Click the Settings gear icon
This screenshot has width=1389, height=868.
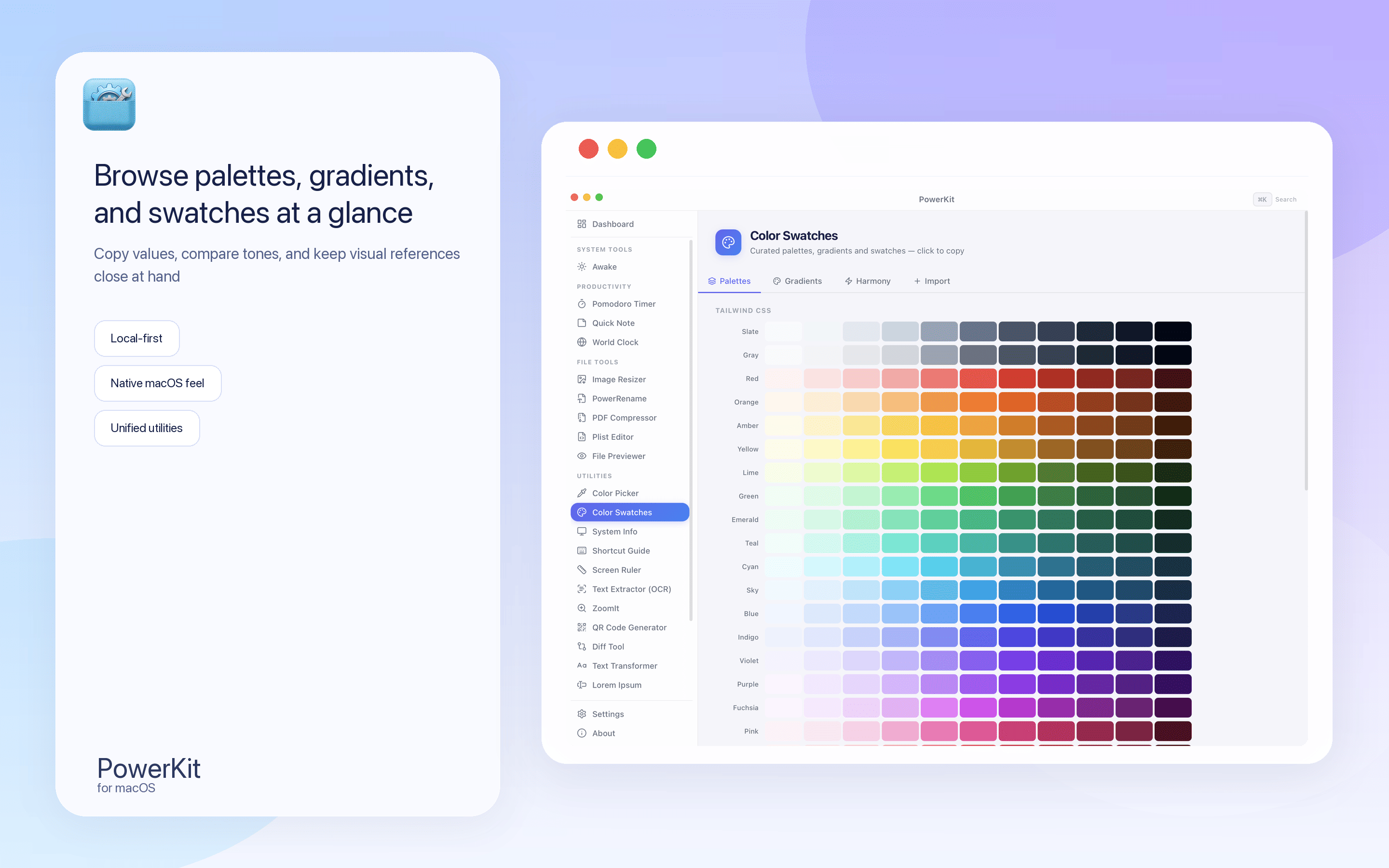coord(582,714)
